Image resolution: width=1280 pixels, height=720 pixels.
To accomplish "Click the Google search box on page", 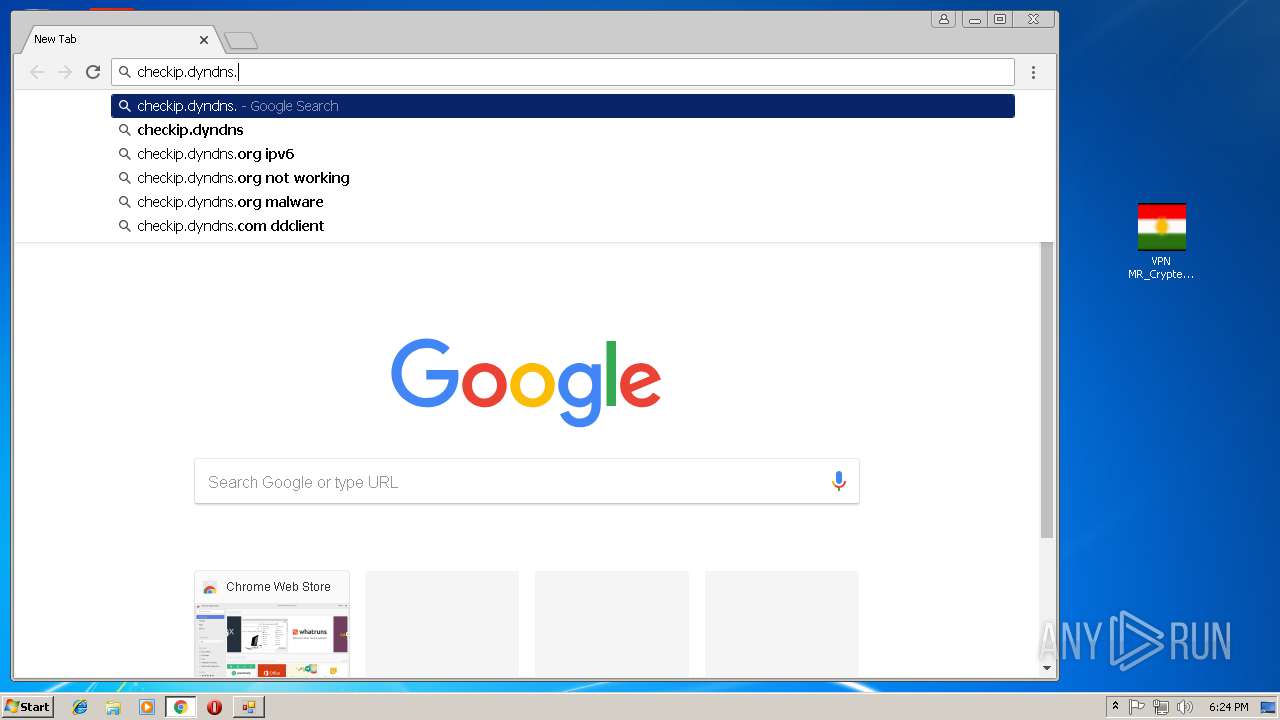I will tap(527, 482).
